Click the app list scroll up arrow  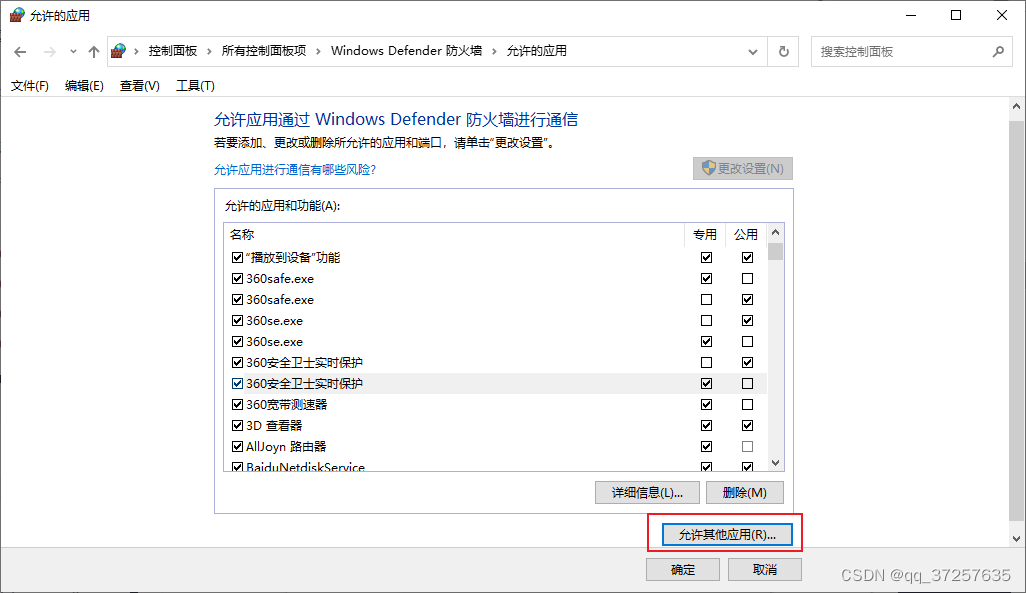pos(775,232)
